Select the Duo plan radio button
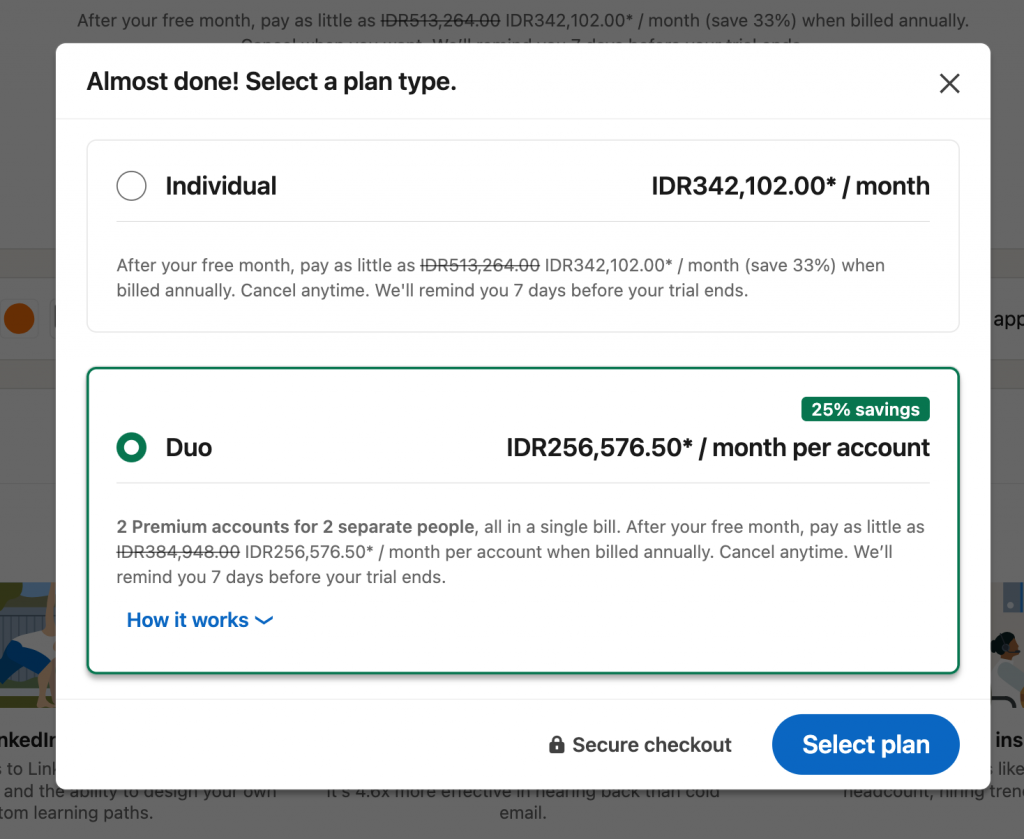 click(x=132, y=447)
